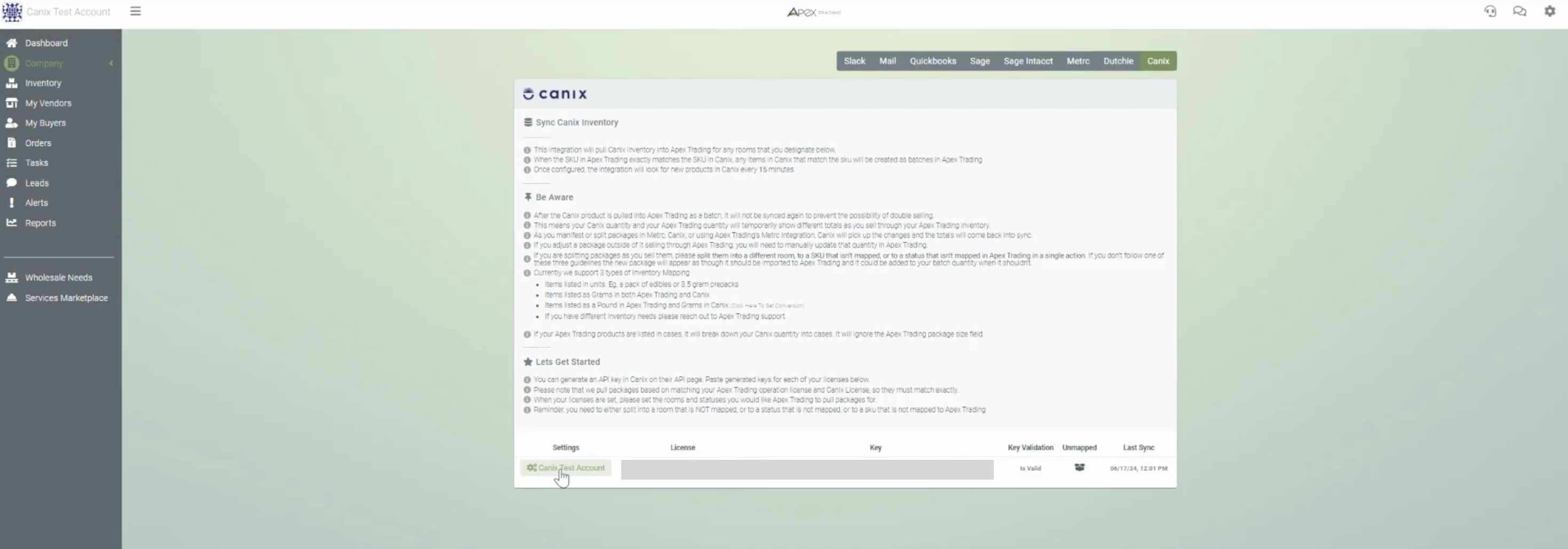Click the 'Key' column header

tap(875, 447)
